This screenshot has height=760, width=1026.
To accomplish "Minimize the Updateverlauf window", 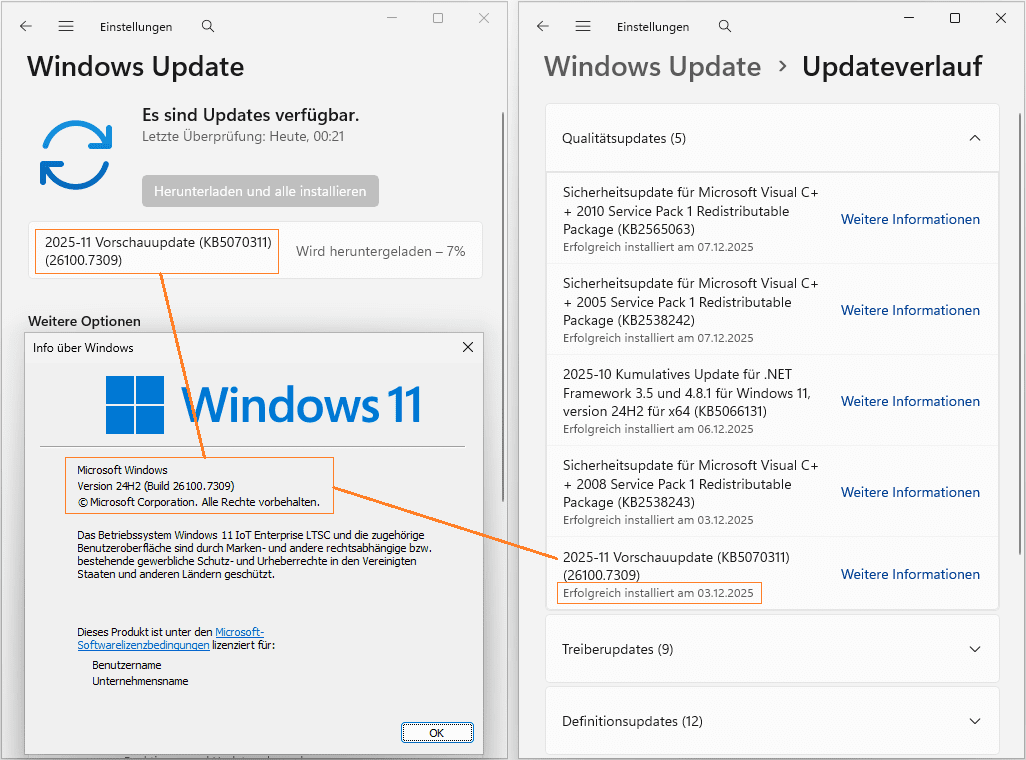I will click(909, 18).
